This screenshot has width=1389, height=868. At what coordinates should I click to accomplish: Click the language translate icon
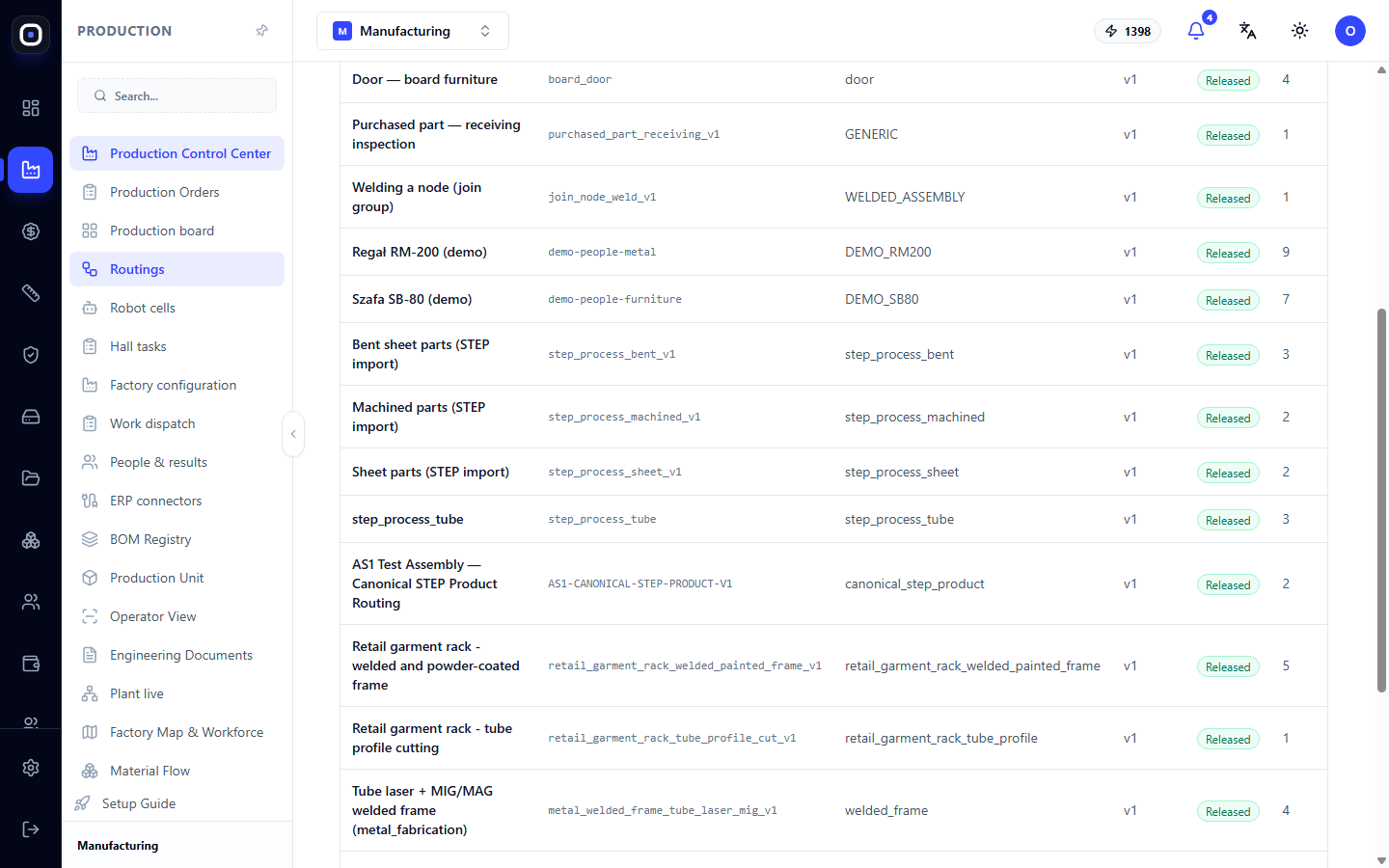coord(1247,31)
